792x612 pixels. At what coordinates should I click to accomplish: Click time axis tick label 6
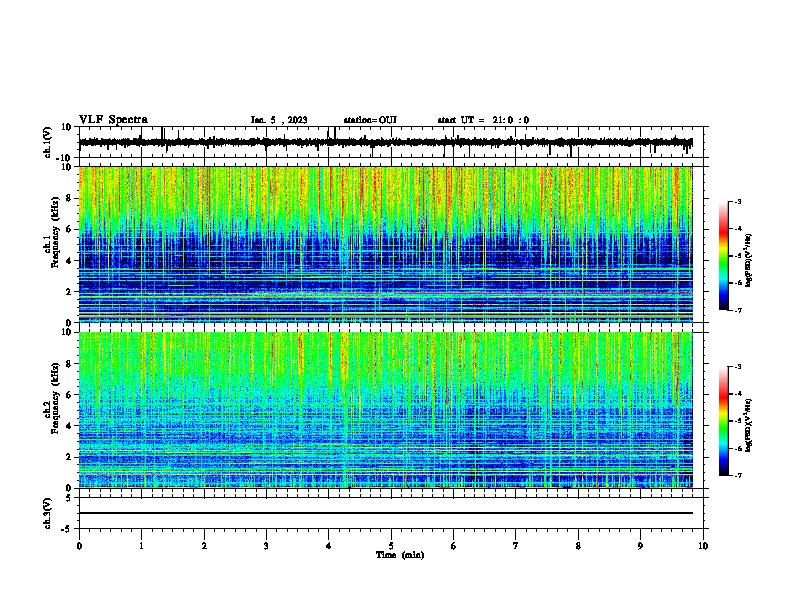point(454,546)
